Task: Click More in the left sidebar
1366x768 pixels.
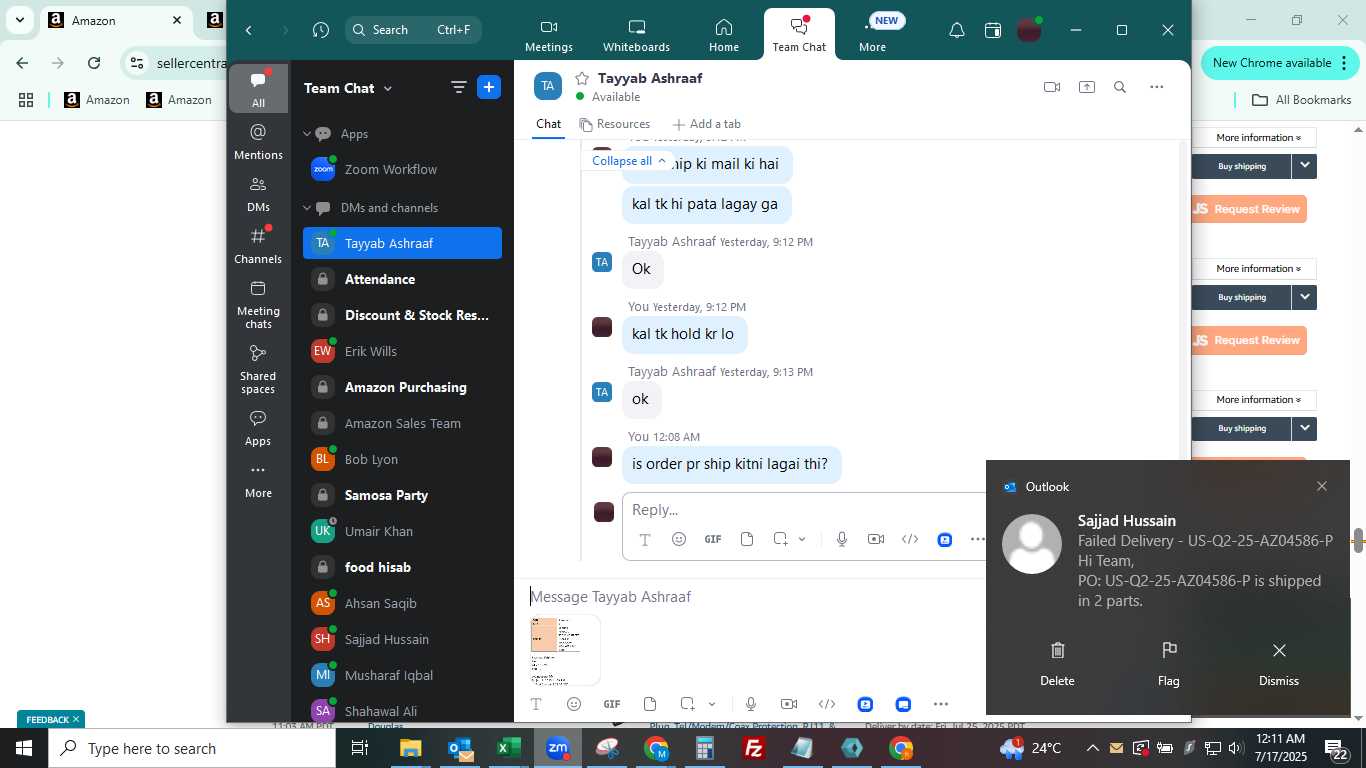Action: (x=258, y=481)
